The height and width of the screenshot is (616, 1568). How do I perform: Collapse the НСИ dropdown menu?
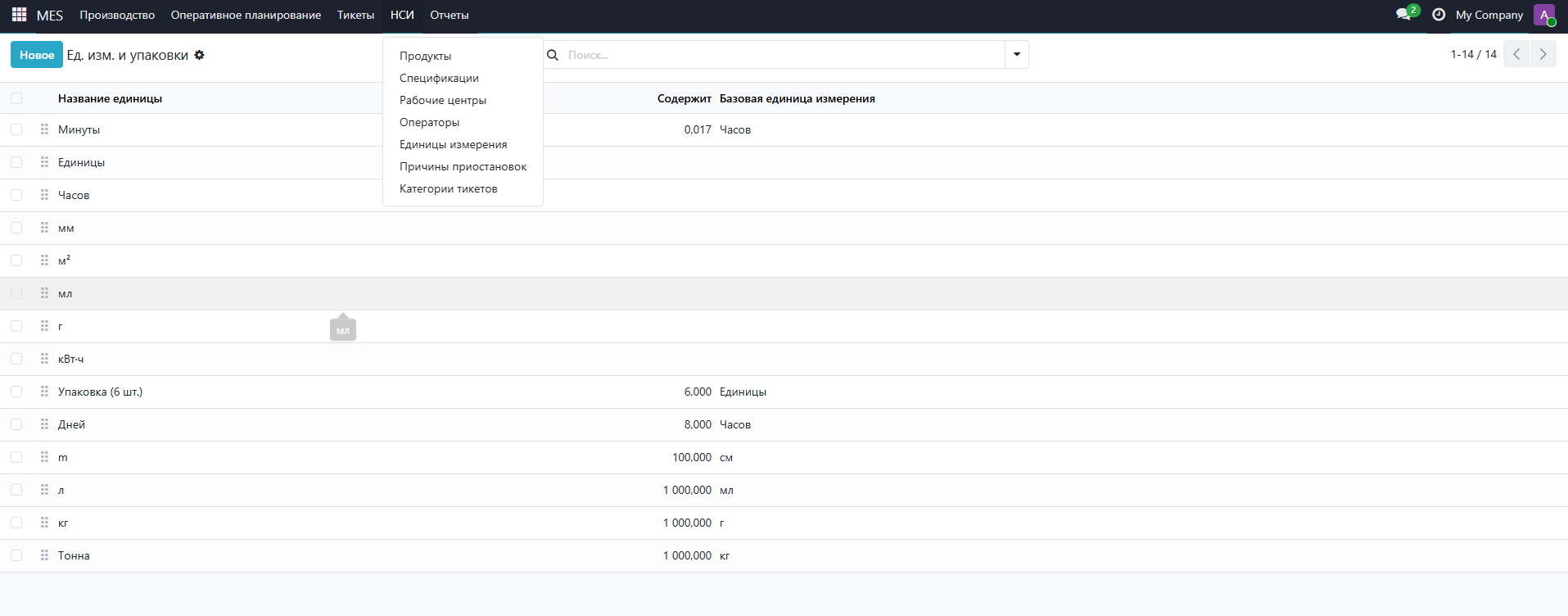[x=402, y=15]
